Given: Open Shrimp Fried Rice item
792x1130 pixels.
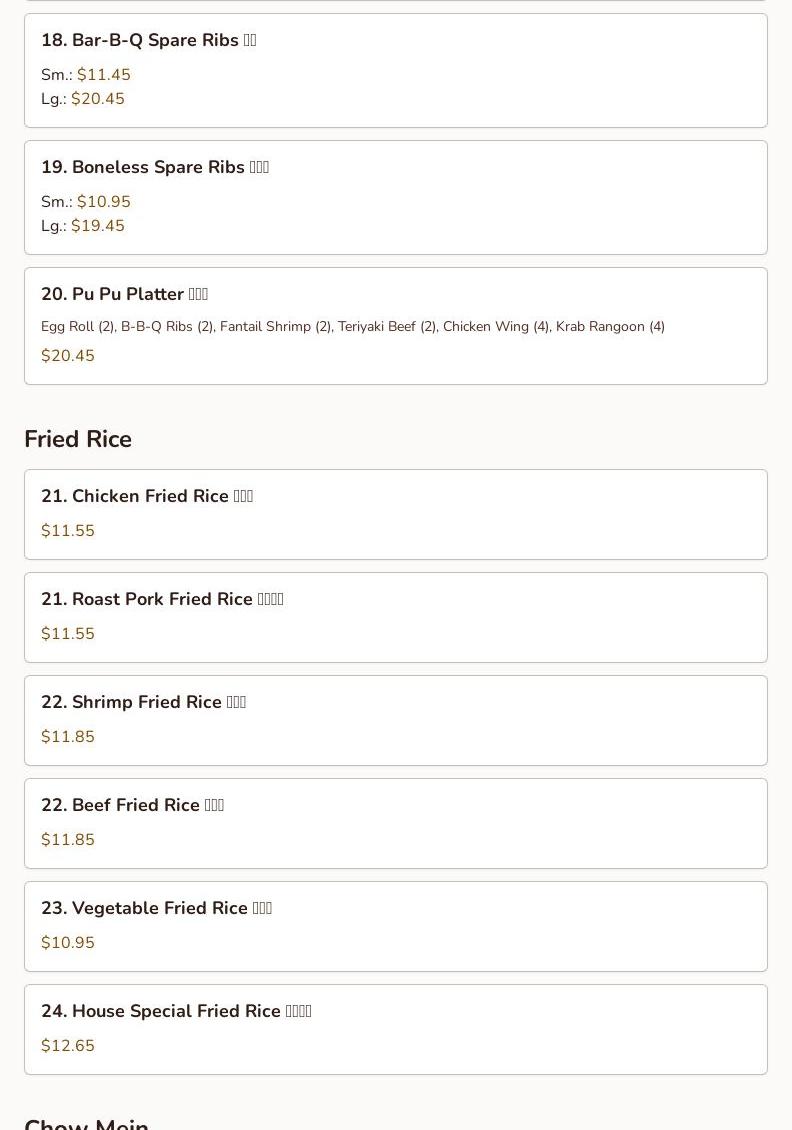Looking at the screenshot, I should coord(396,721).
